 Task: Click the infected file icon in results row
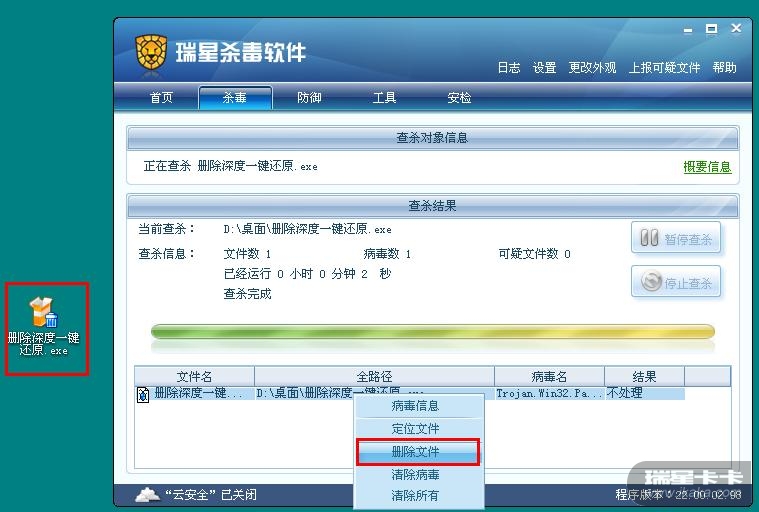143,394
